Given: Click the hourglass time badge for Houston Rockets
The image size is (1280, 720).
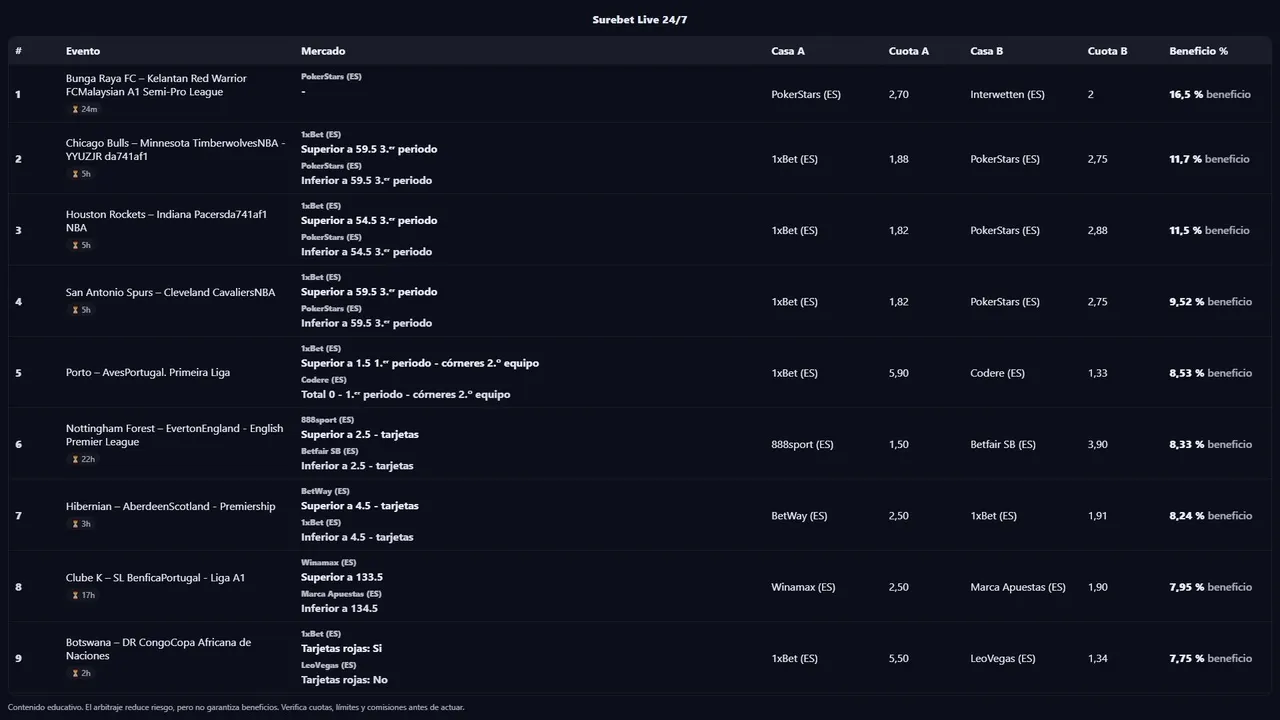Looking at the screenshot, I should 81,245.
